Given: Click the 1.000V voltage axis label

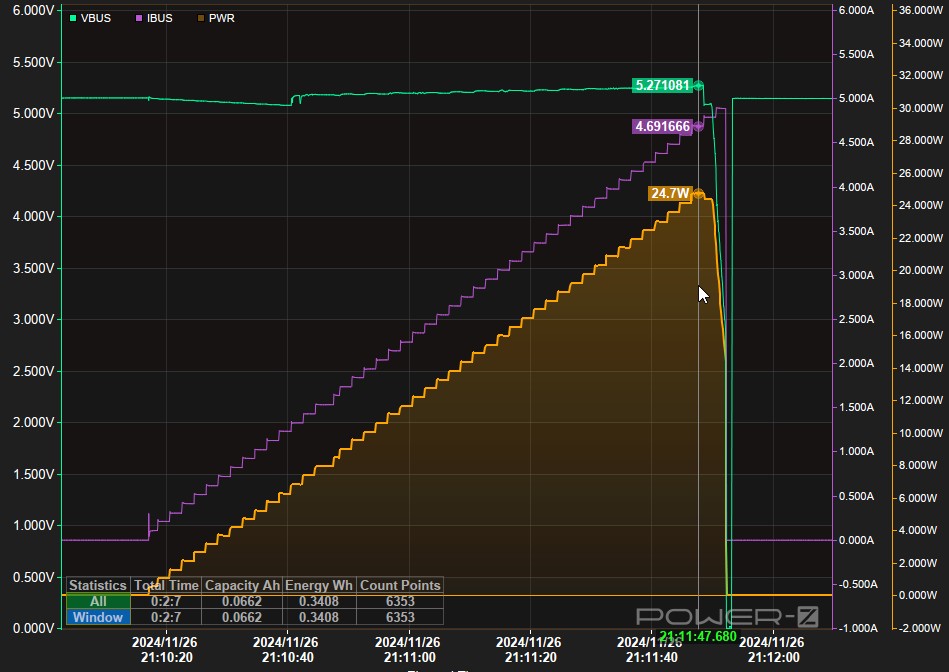Looking at the screenshot, I should (33, 525).
